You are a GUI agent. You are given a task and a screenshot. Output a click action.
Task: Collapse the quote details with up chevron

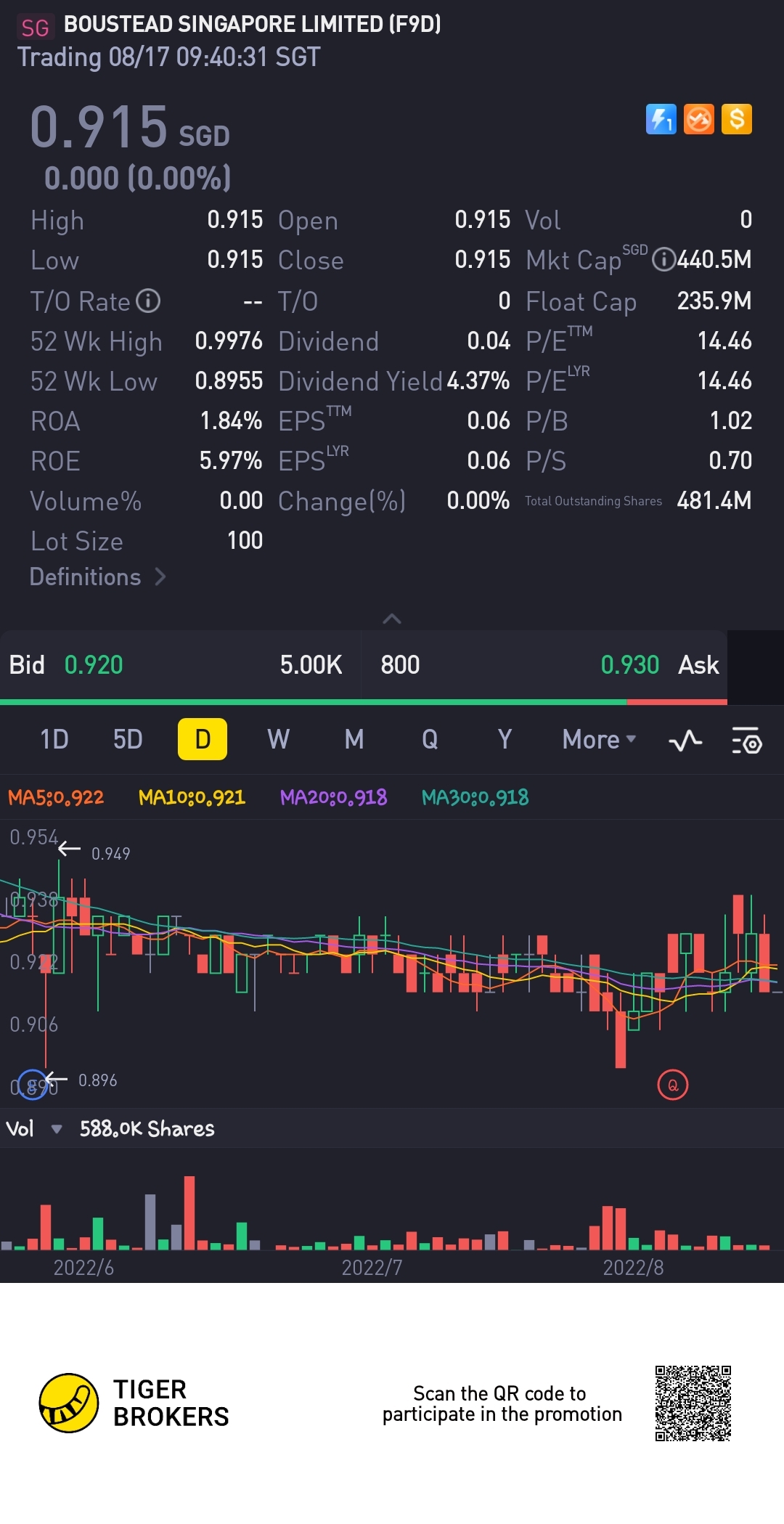click(392, 619)
